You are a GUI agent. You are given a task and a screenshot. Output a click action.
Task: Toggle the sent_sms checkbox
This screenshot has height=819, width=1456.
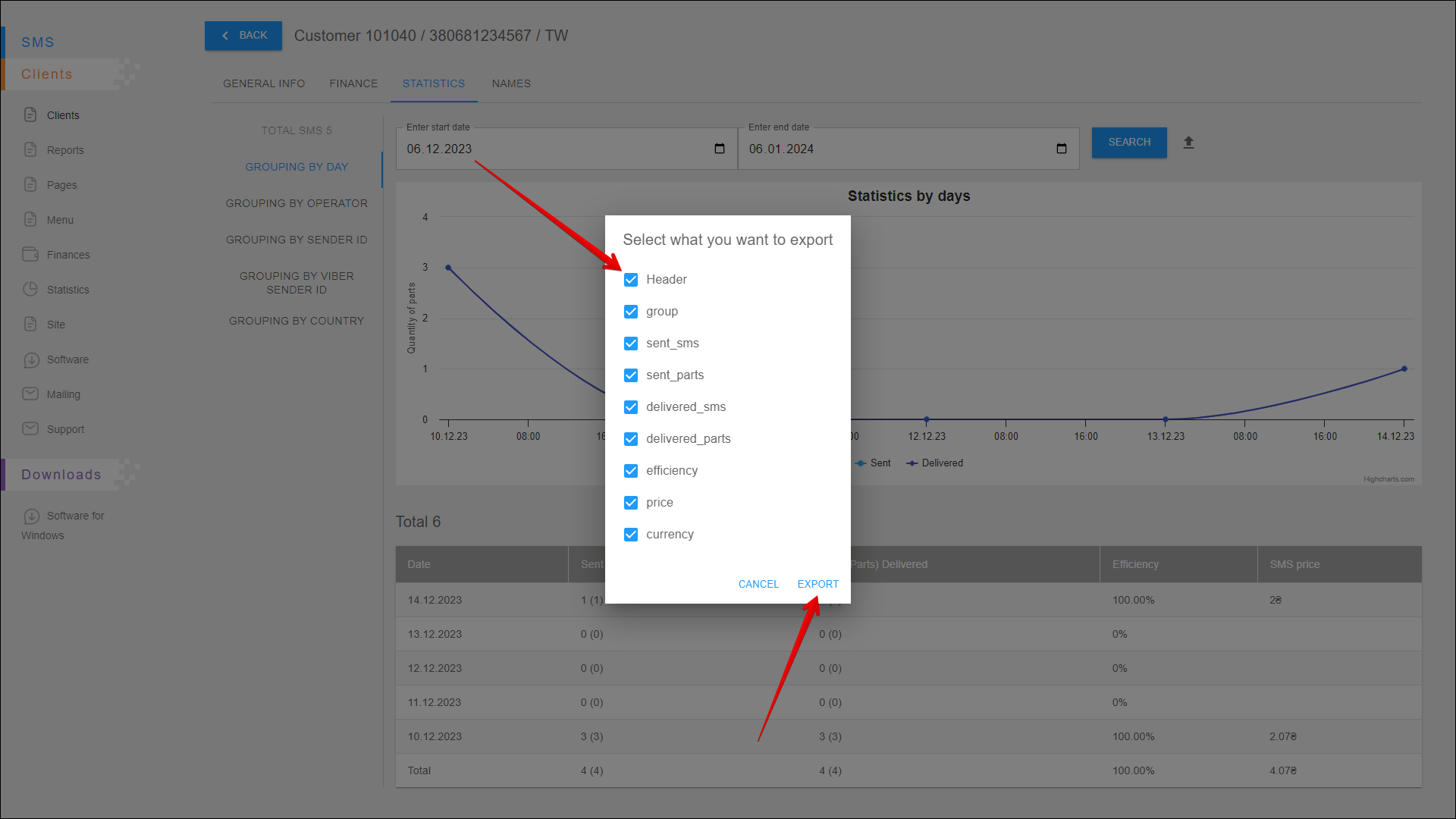[x=631, y=344]
